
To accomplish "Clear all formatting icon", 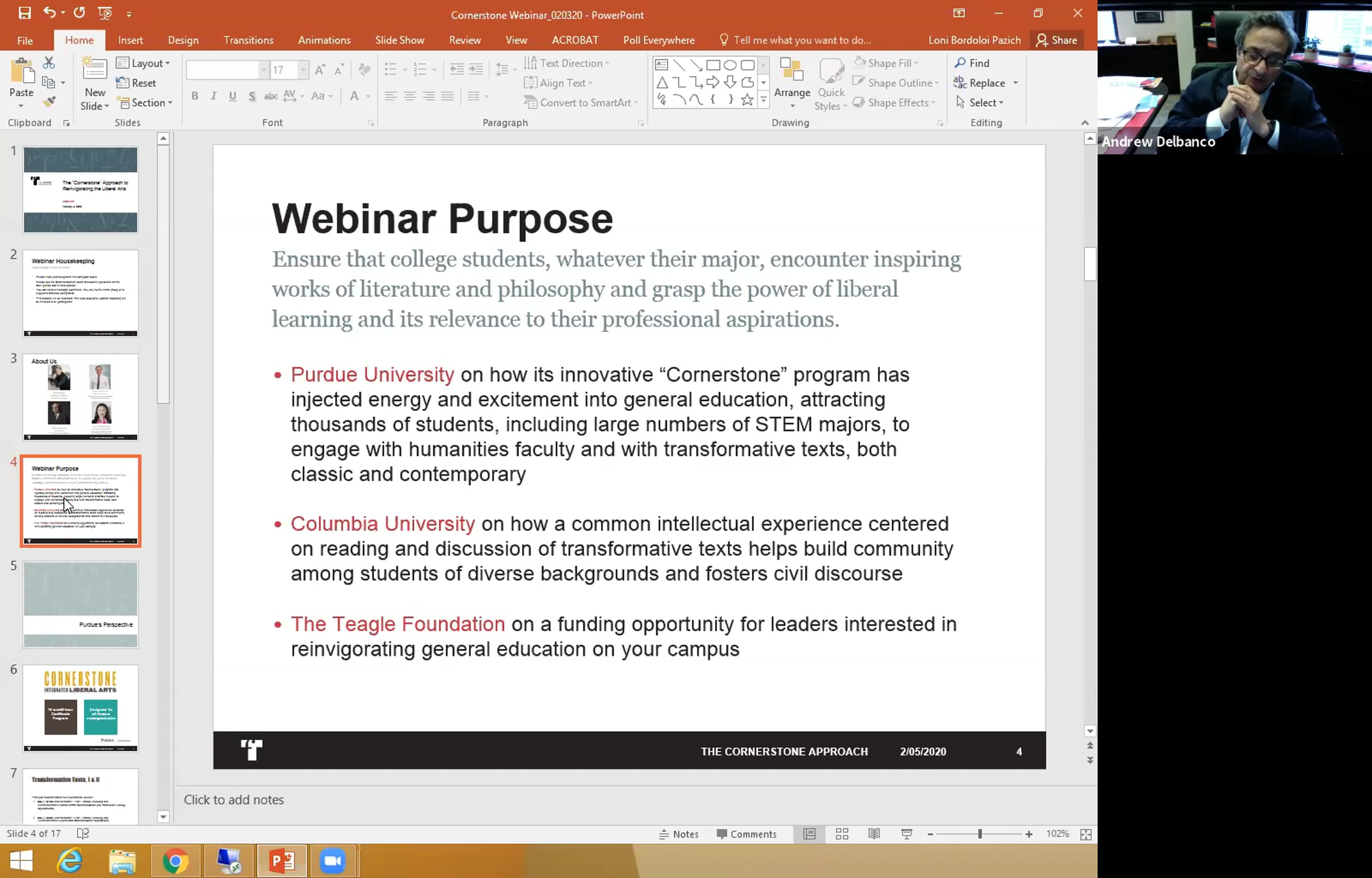I will click(x=364, y=70).
